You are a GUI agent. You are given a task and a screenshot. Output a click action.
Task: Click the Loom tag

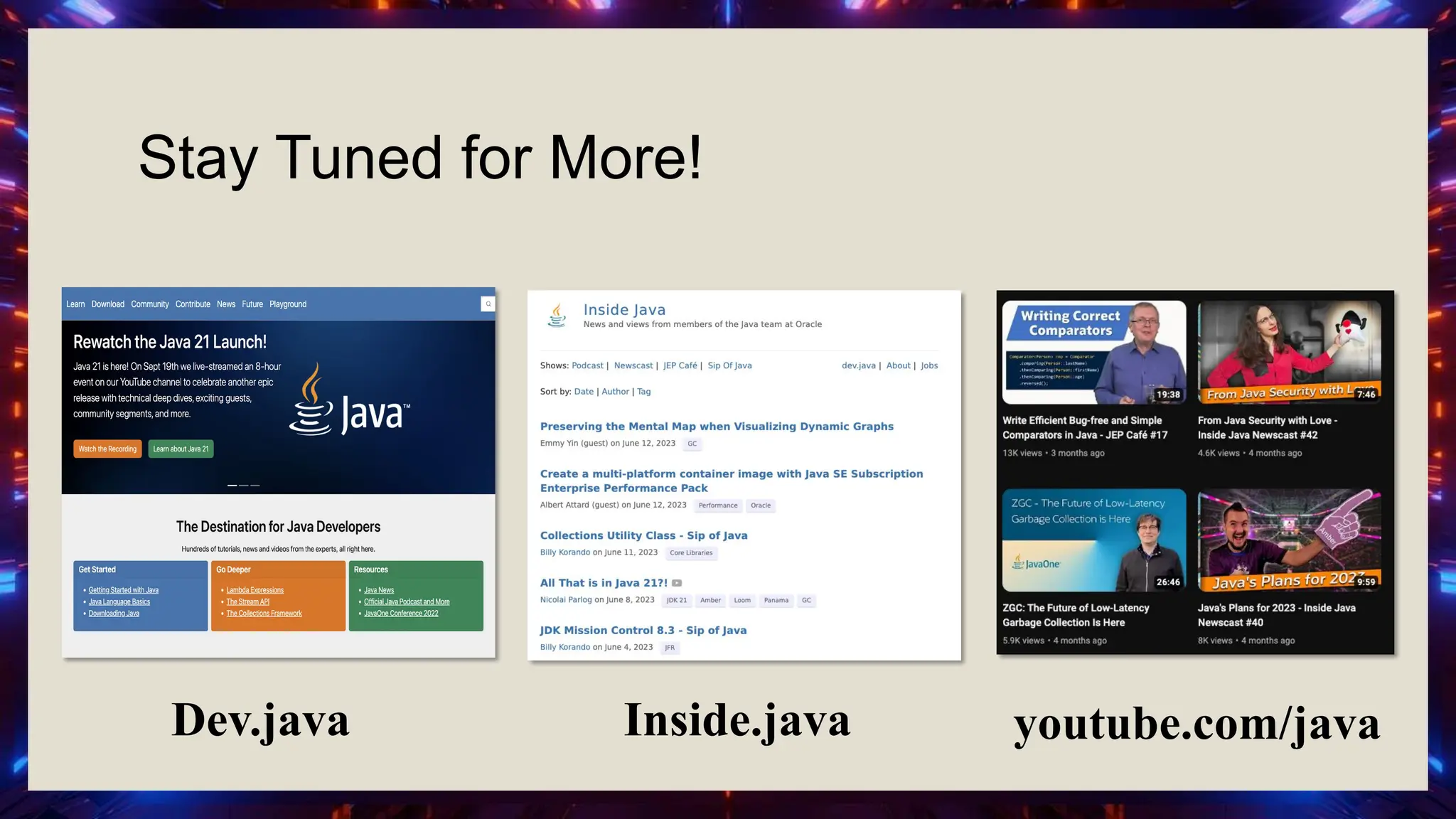742,600
